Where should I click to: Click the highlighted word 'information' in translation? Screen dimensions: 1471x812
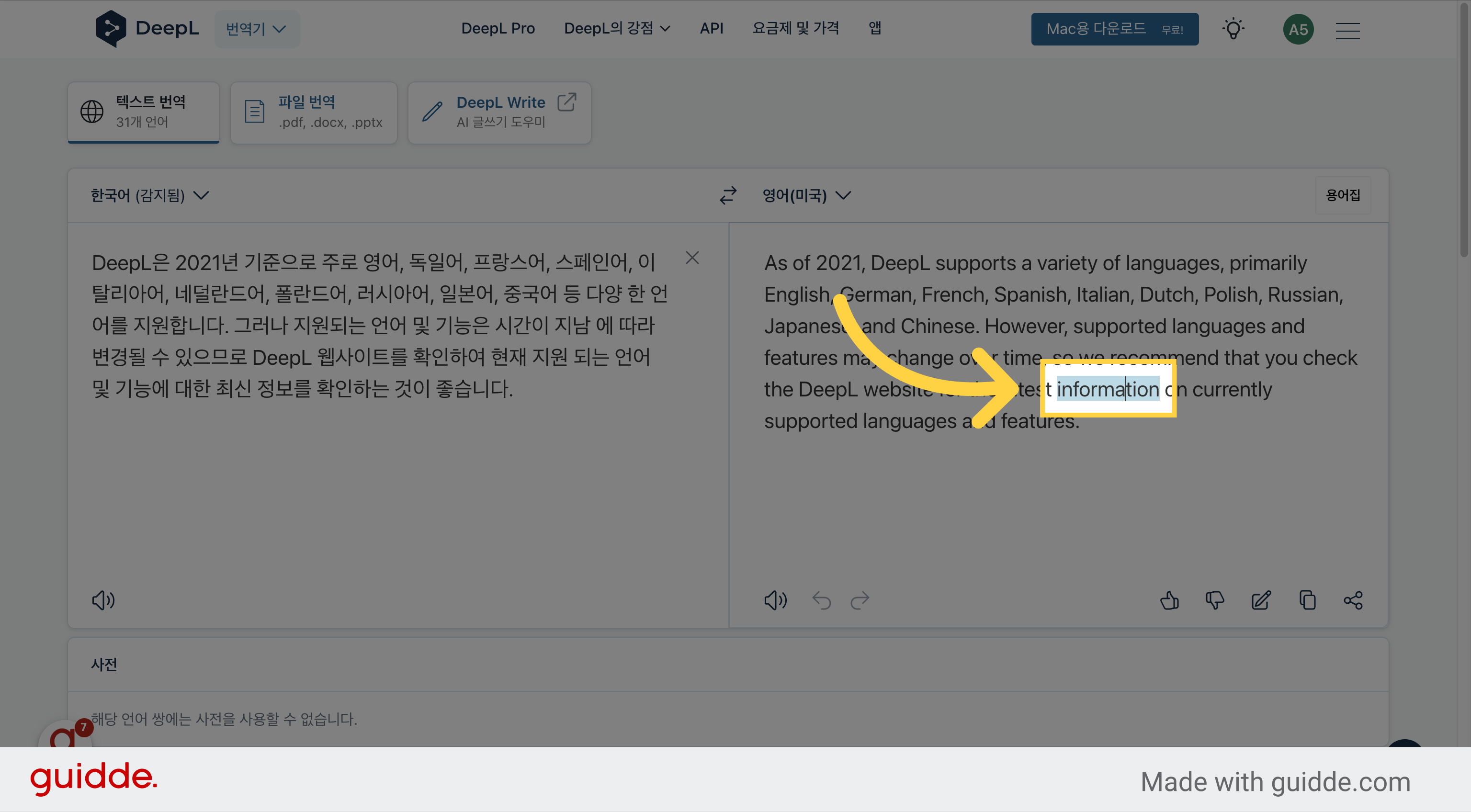tap(1107, 389)
